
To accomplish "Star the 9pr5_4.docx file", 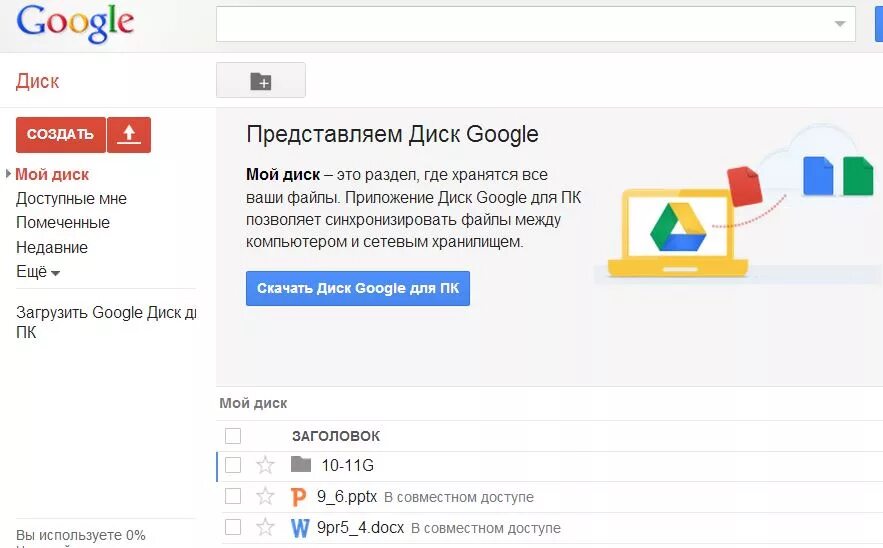I will pyautogui.click(x=265, y=527).
